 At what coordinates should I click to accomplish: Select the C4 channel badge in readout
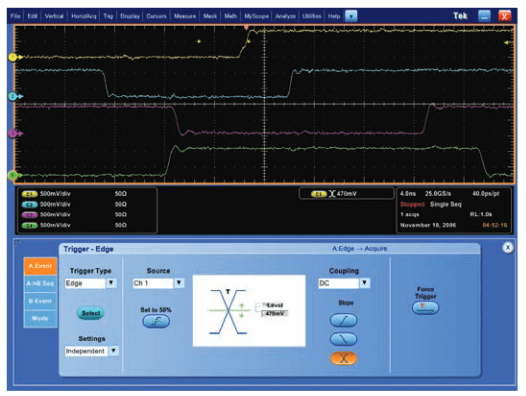(x=30, y=226)
